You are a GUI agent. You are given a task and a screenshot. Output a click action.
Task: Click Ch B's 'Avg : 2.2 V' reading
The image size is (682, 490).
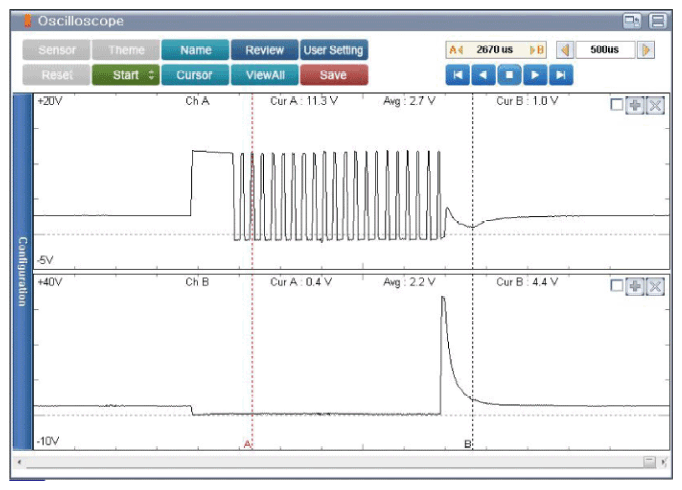point(409,282)
